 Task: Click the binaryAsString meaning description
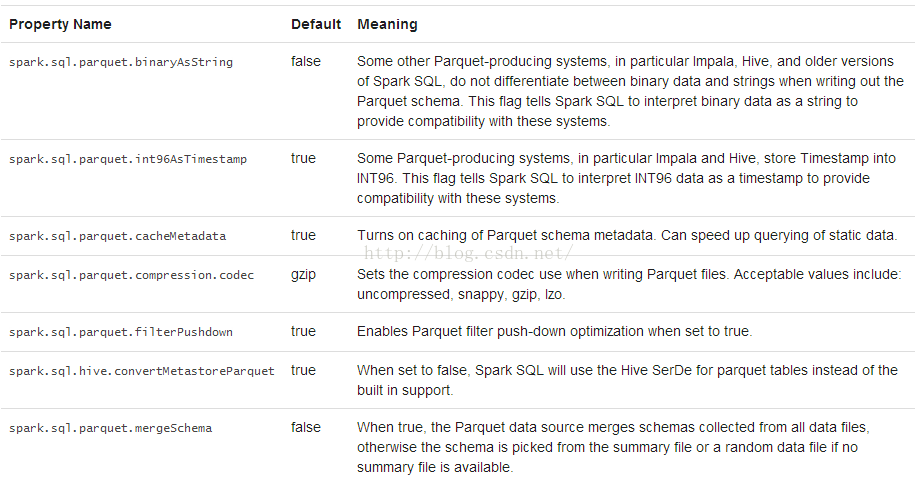coord(630,91)
